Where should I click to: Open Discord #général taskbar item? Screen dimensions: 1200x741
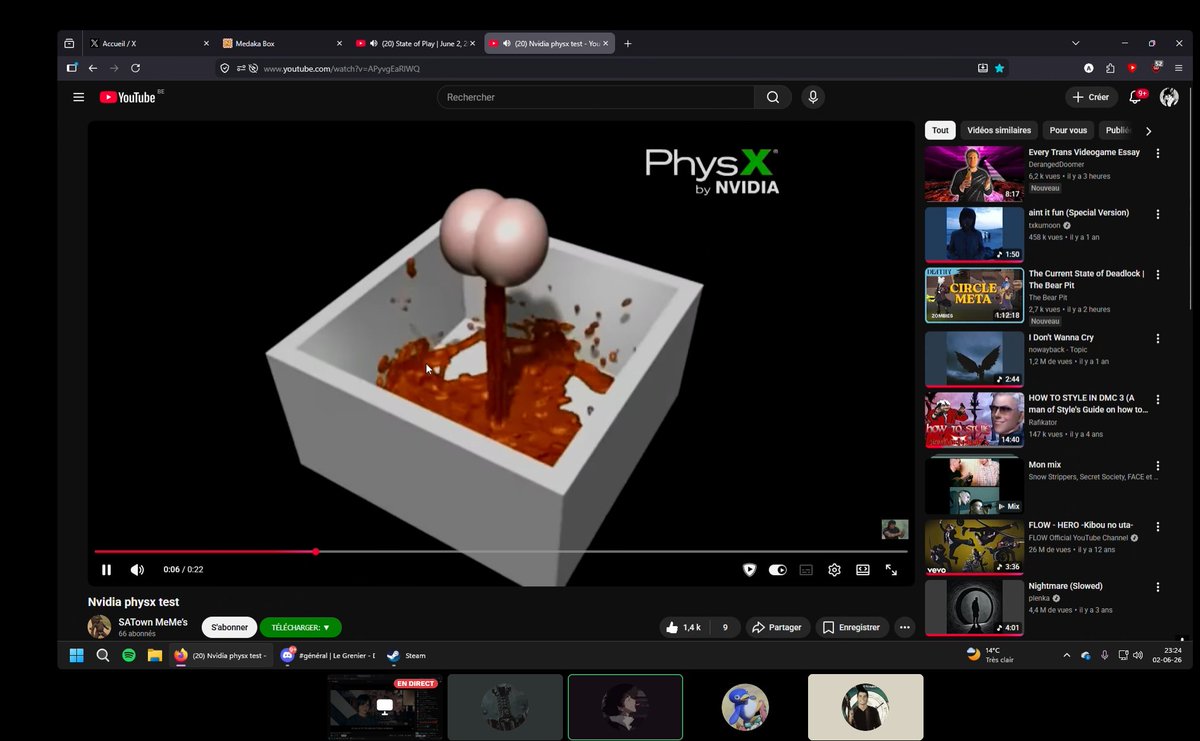click(328, 656)
